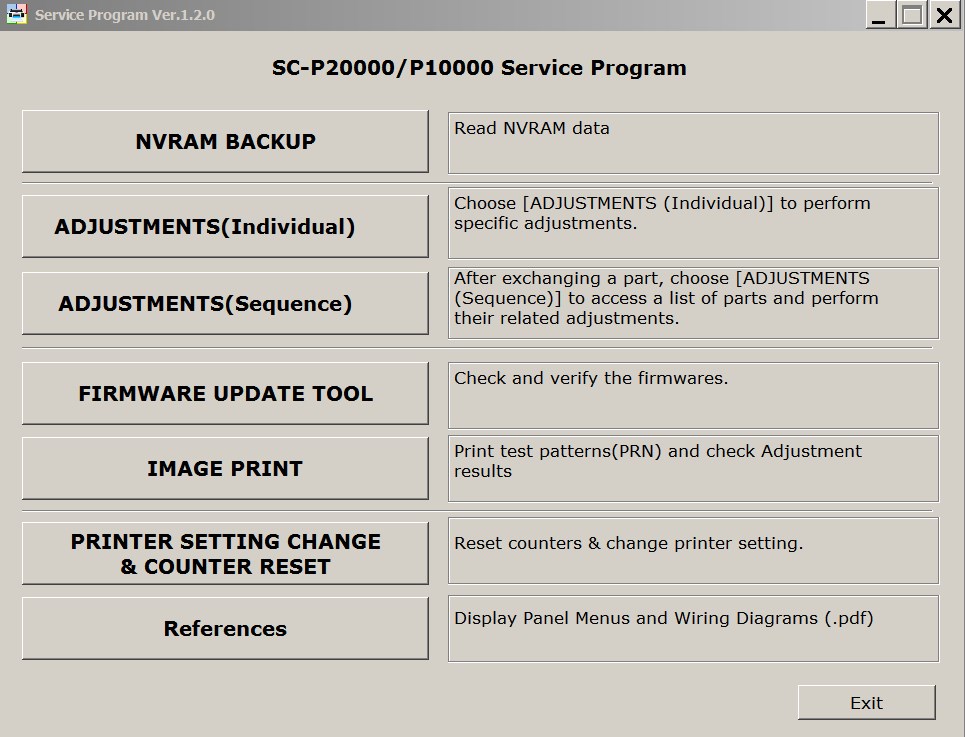
Task: Click the ADJUSTMENTS (Sequence) description text box
Action: pyautogui.click(x=694, y=303)
